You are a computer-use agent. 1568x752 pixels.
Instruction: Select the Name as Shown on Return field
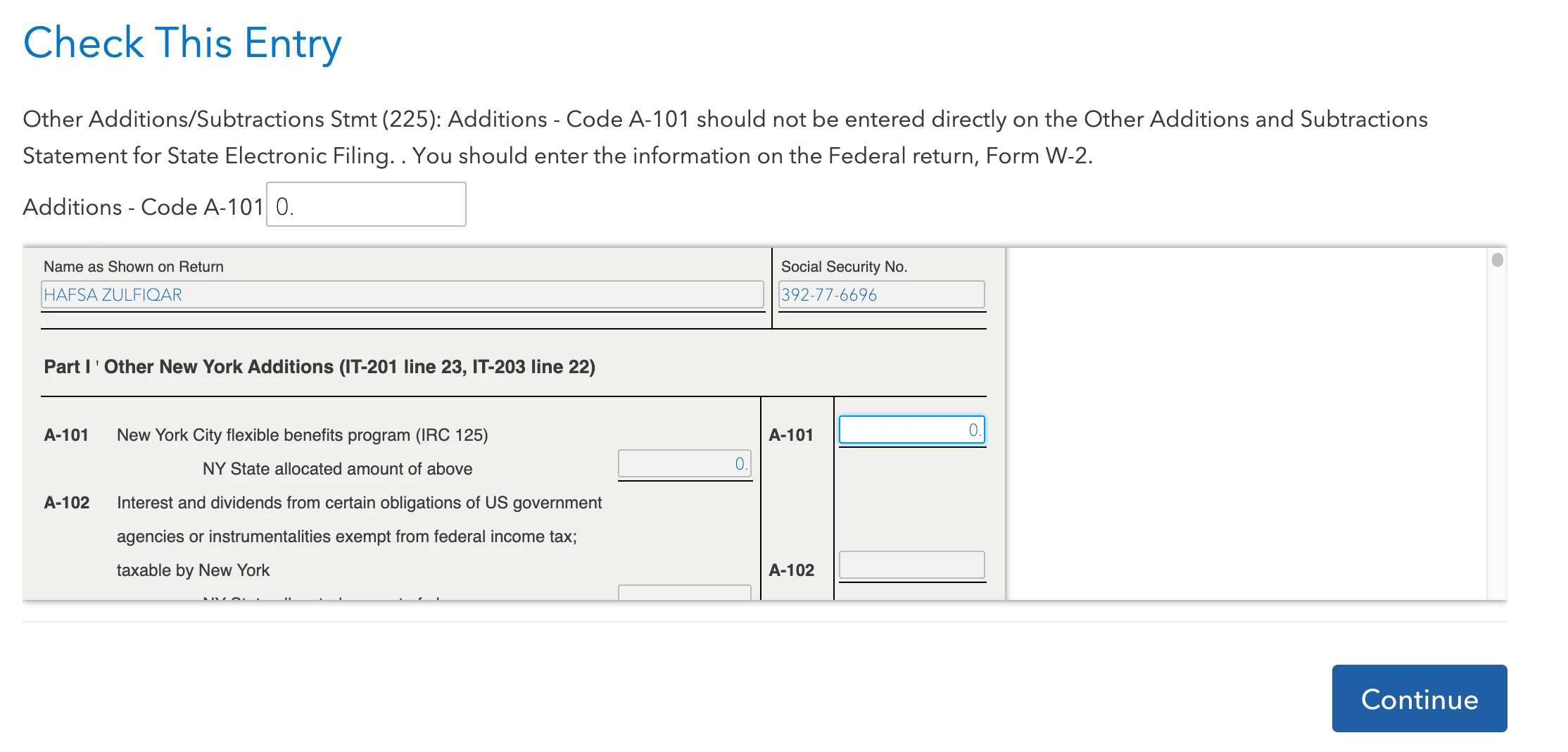[x=402, y=294]
